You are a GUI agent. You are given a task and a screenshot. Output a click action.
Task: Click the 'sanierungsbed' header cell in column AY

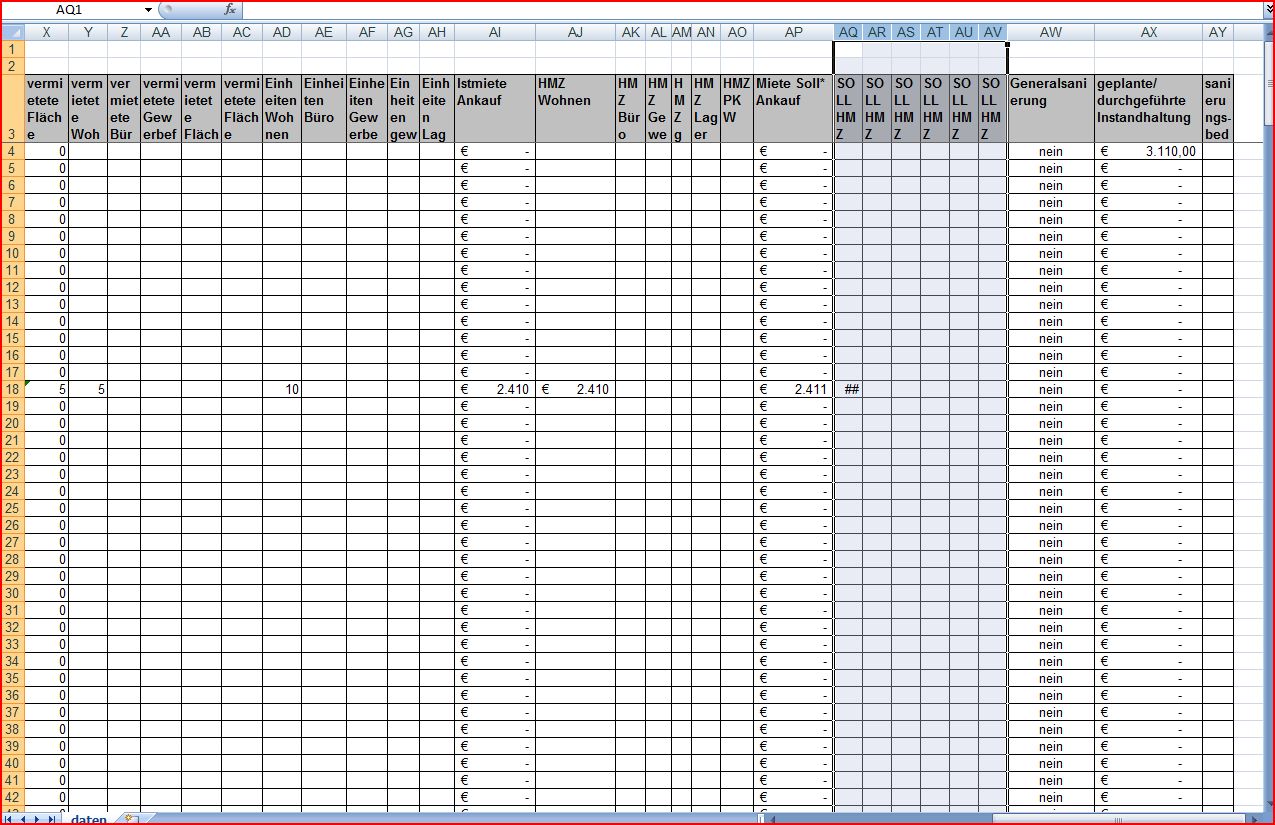pos(1217,108)
